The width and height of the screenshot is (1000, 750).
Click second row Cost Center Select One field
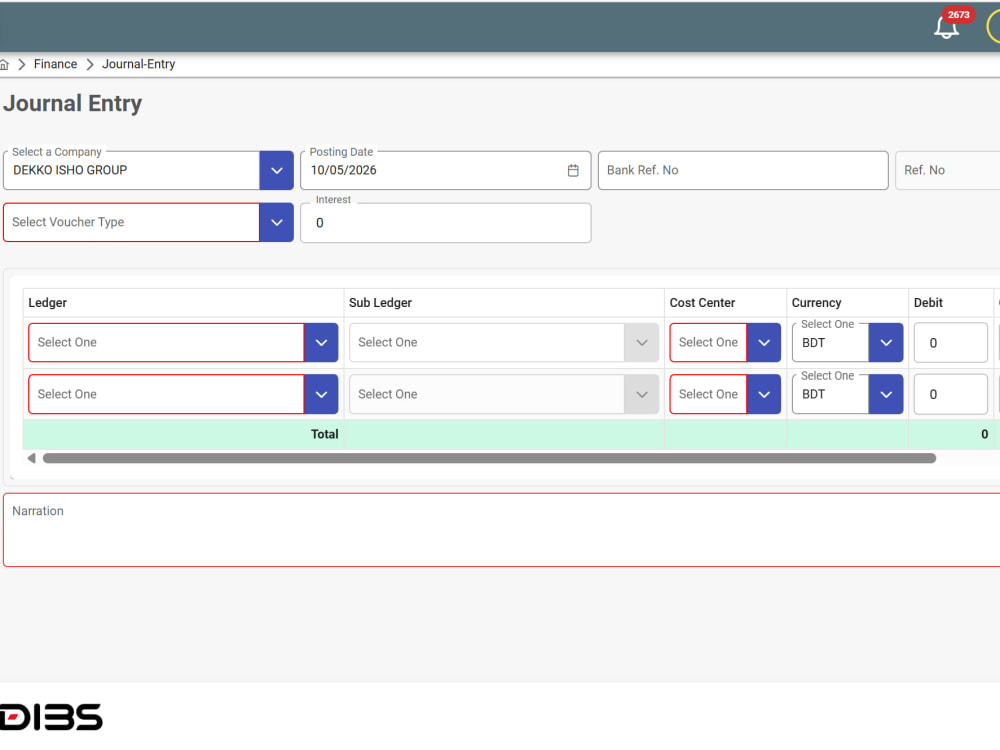tap(709, 394)
